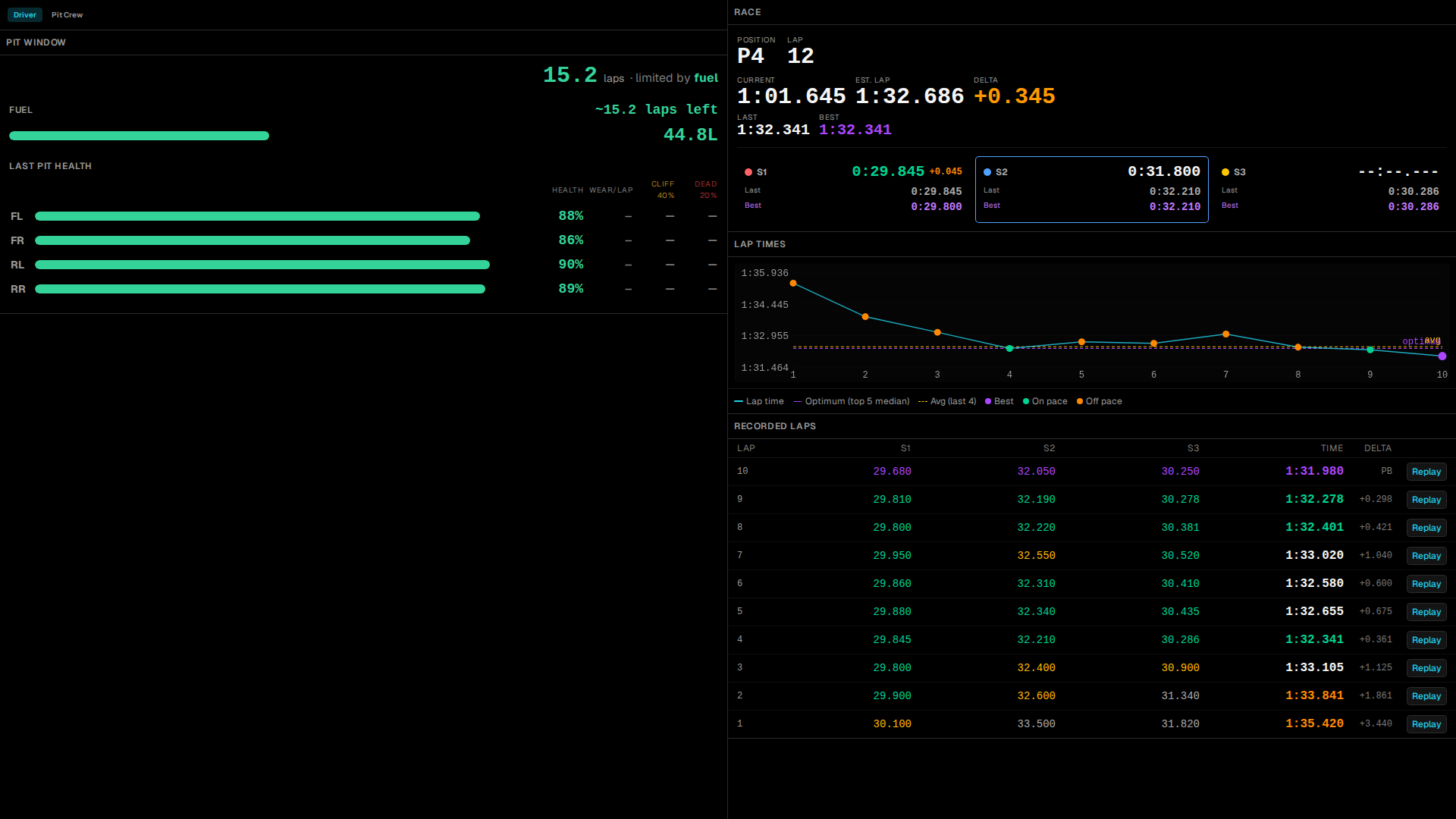
Task: Switch to the Pit Crew tab
Action: [67, 15]
